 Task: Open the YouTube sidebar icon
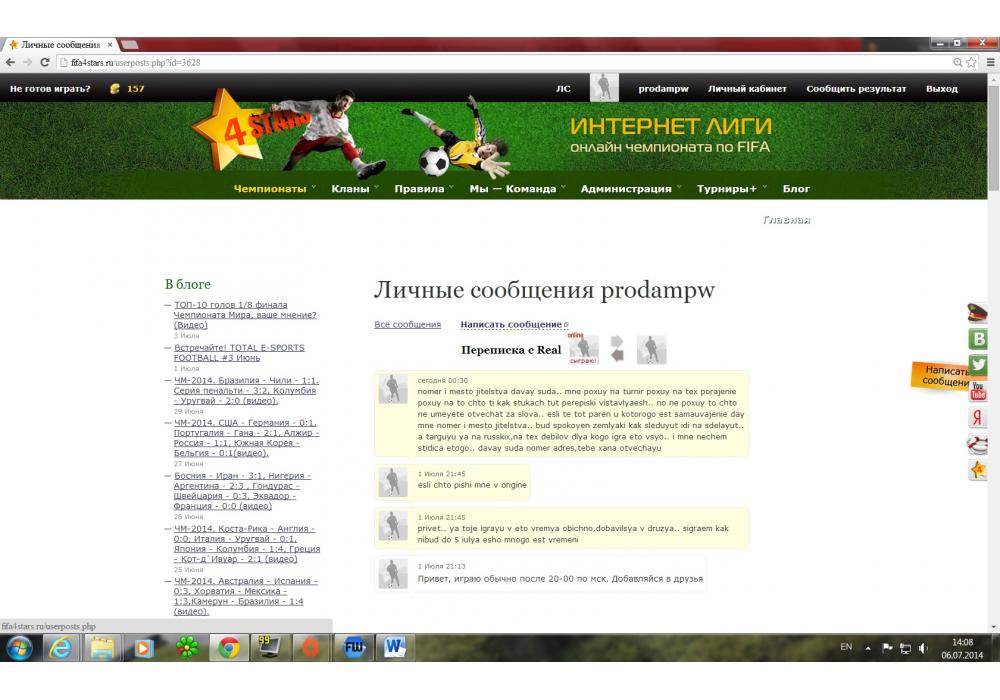979,391
